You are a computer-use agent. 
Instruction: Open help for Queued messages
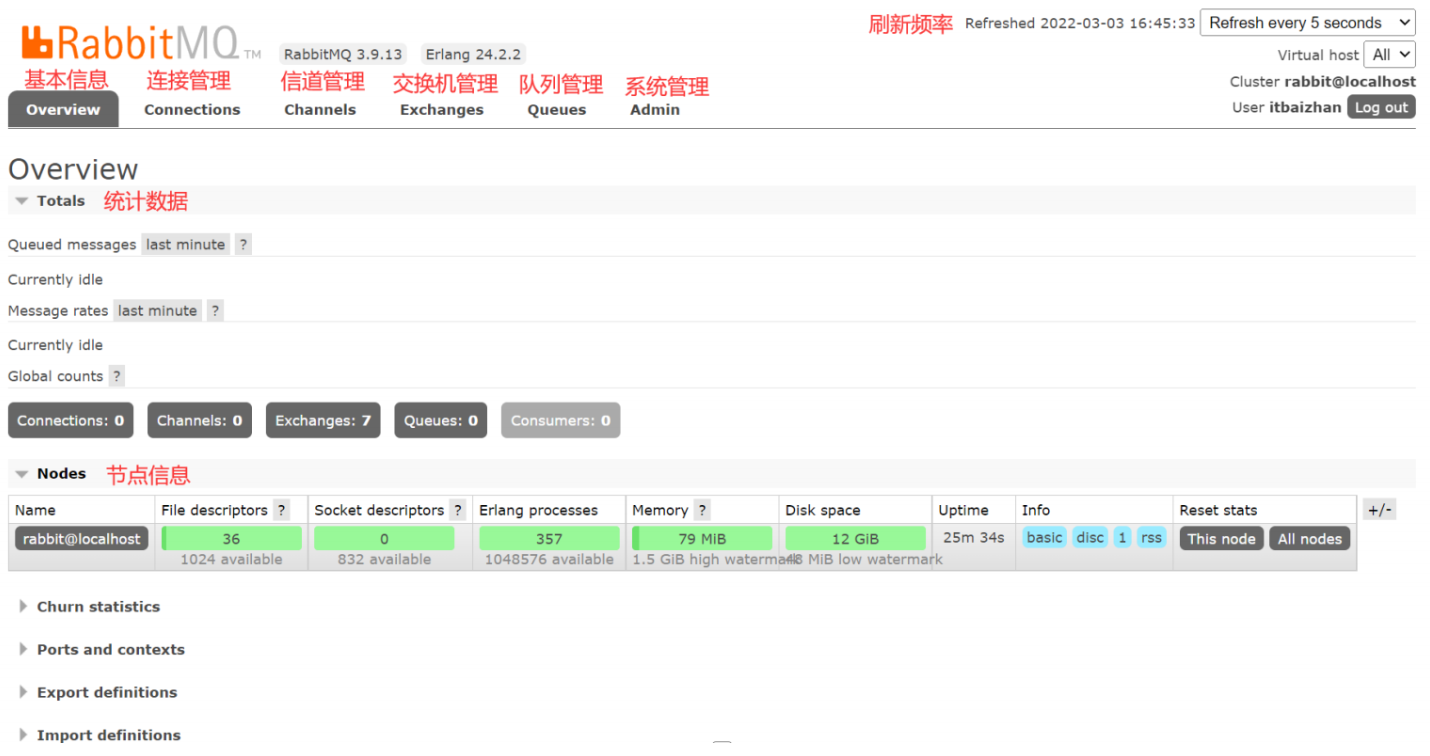243,245
